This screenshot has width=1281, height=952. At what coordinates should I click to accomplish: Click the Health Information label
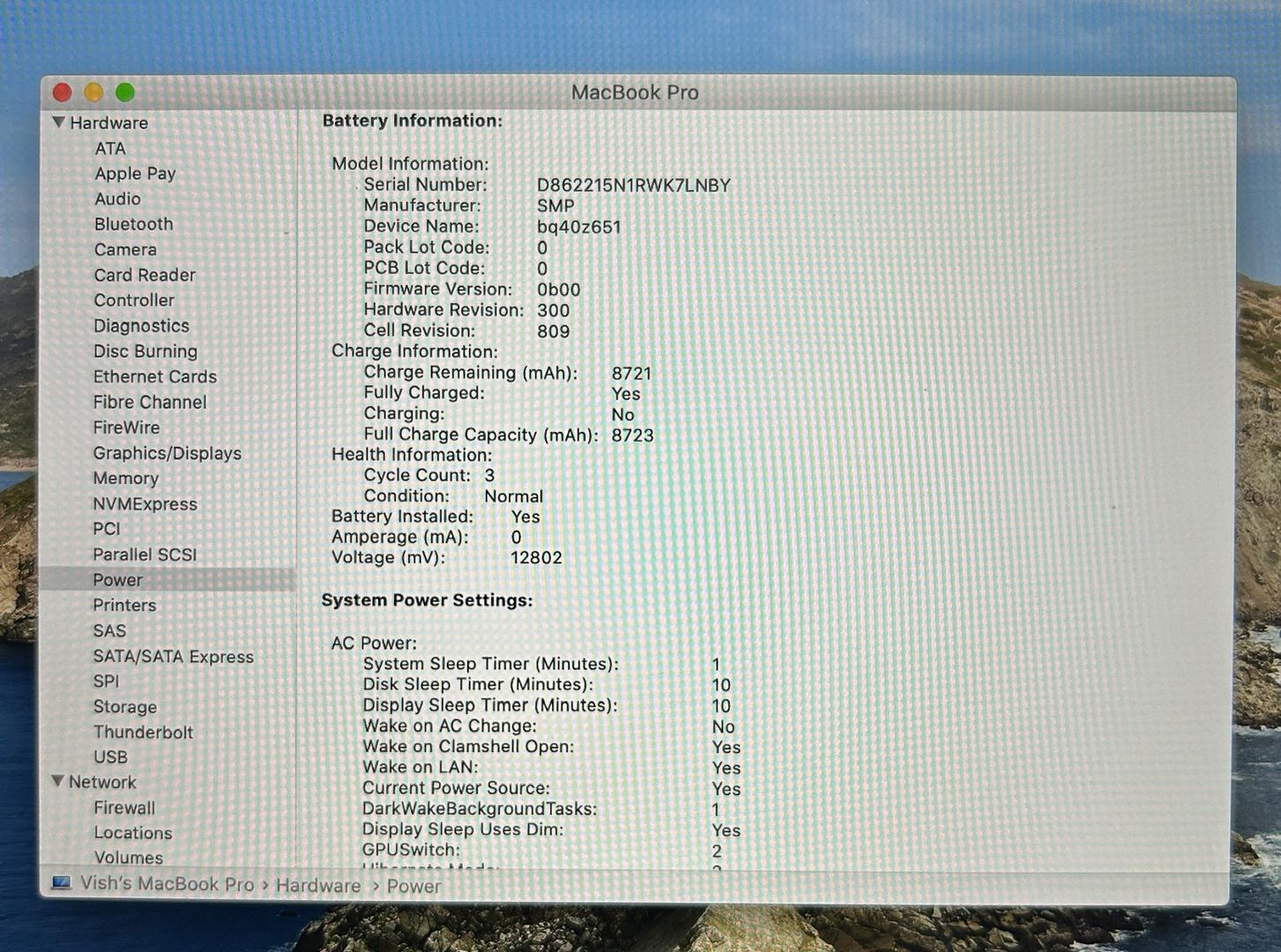pyautogui.click(x=412, y=455)
